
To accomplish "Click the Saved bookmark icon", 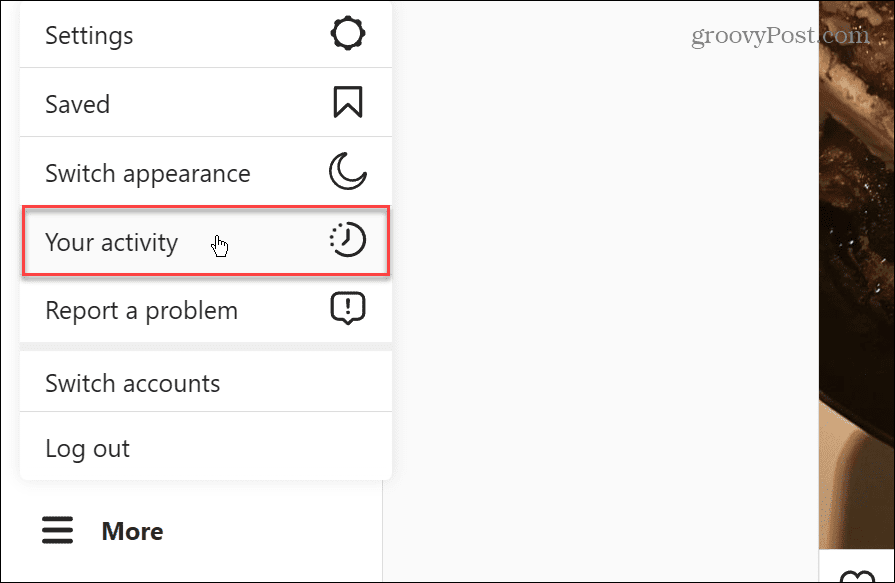I will [348, 102].
